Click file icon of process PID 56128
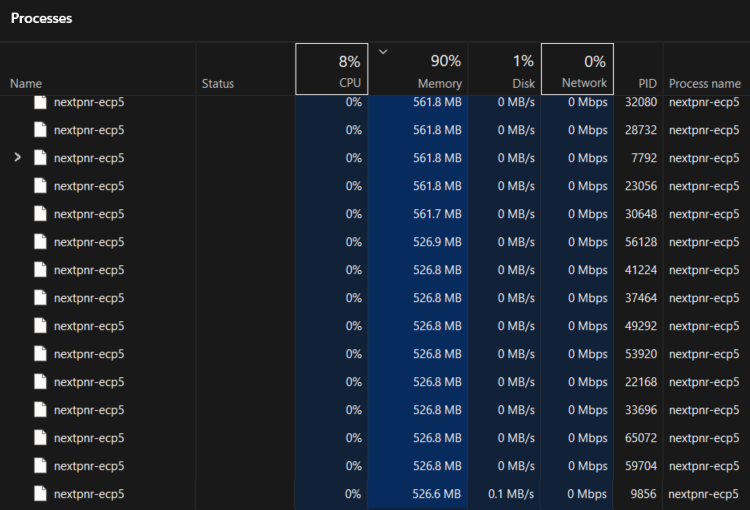 tap(41, 242)
